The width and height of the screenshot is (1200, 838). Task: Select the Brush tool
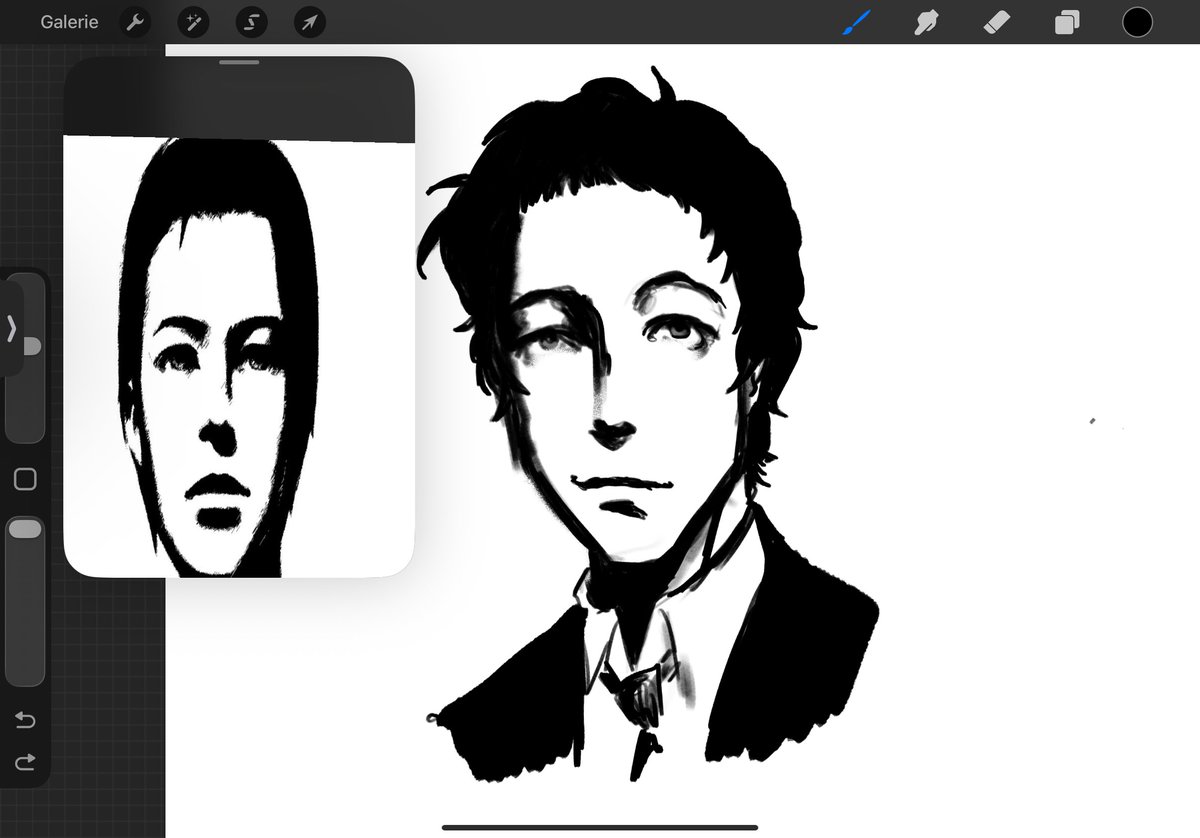856,22
